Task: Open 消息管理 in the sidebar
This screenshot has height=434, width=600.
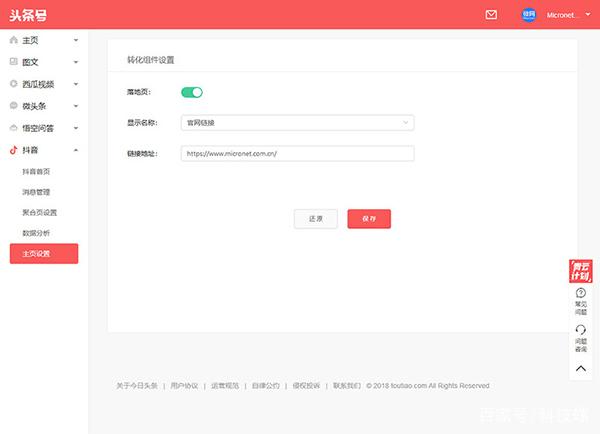Action: pos(36,192)
